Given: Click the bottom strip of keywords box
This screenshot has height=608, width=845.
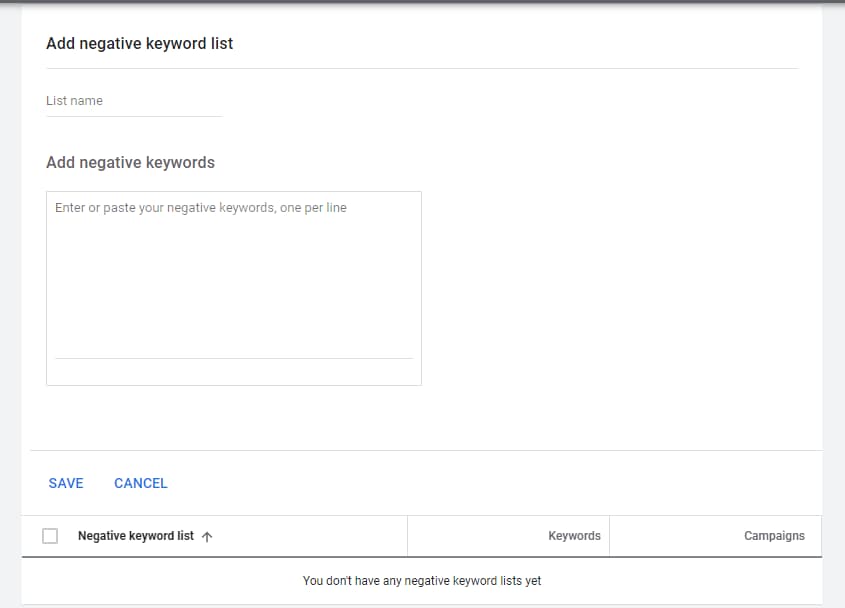Looking at the screenshot, I should [234, 372].
